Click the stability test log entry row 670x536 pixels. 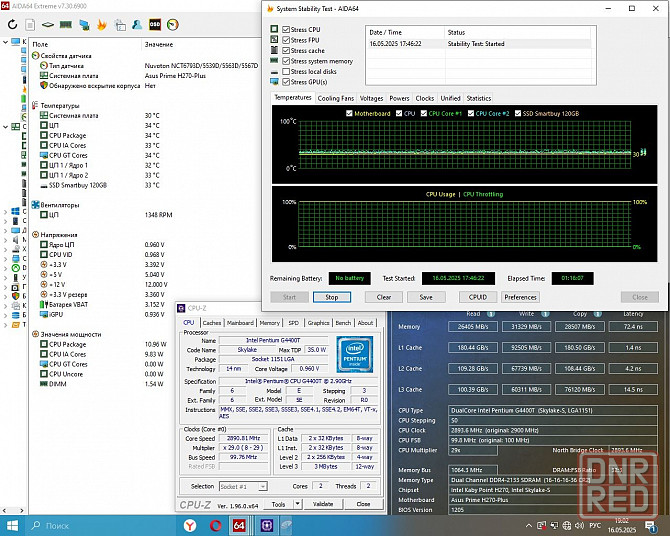(479, 44)
